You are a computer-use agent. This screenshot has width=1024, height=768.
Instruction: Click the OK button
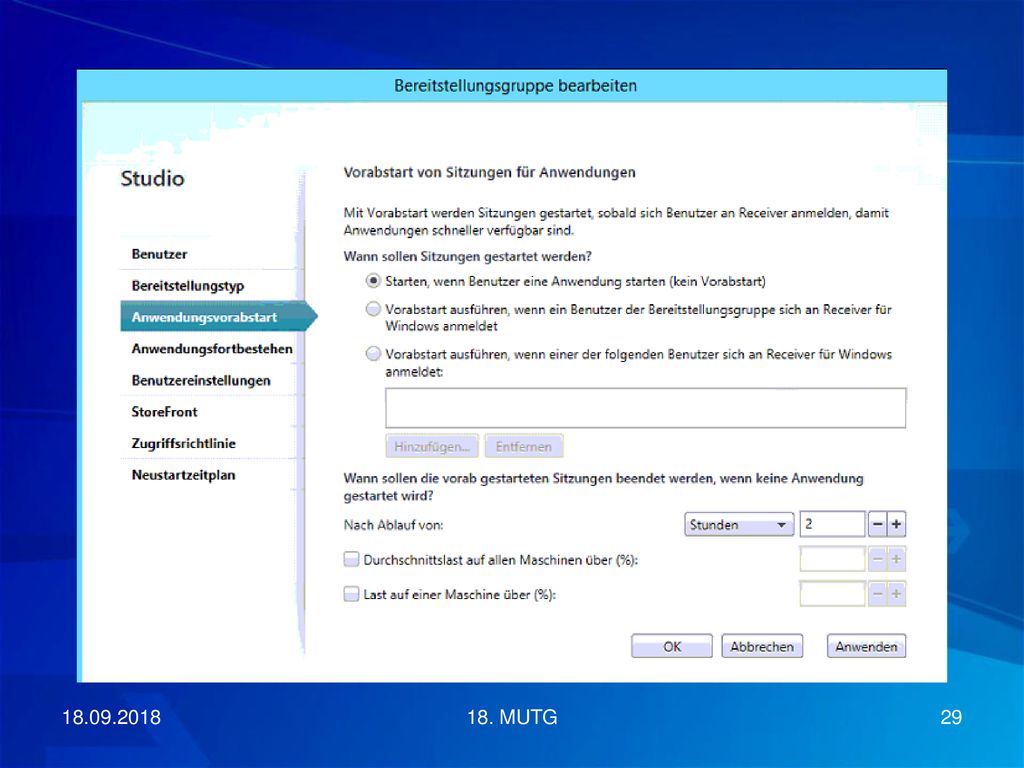pos(672,647)
